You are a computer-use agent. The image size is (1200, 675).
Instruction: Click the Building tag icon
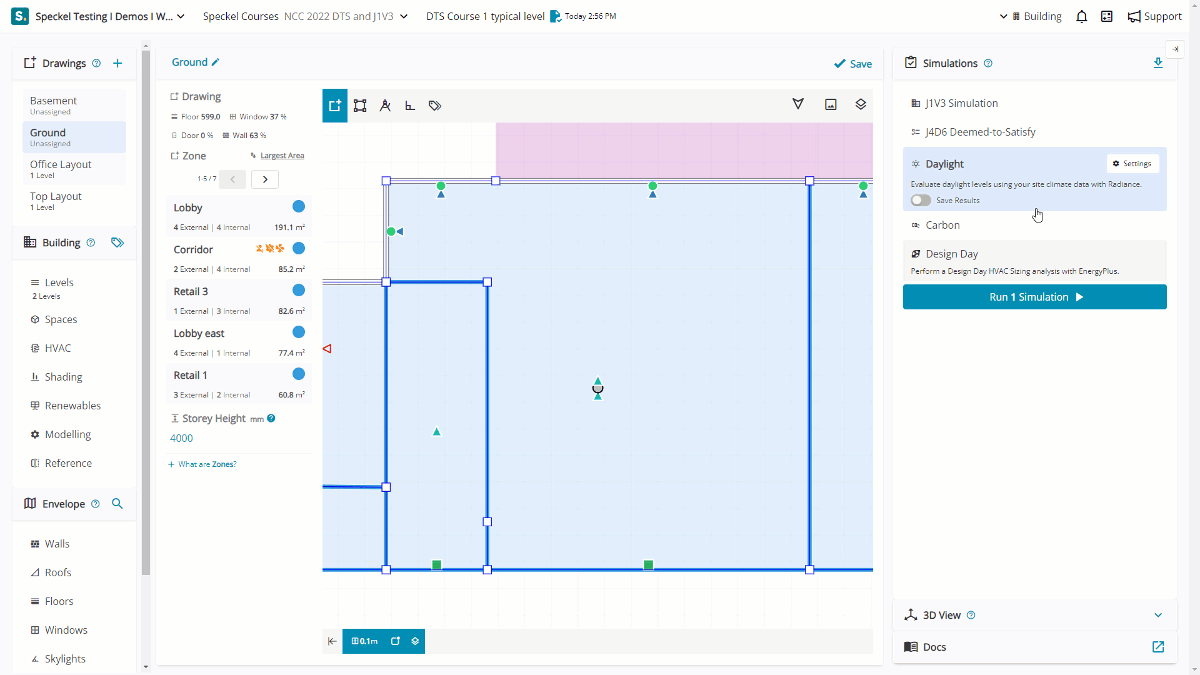pos(117,242)
